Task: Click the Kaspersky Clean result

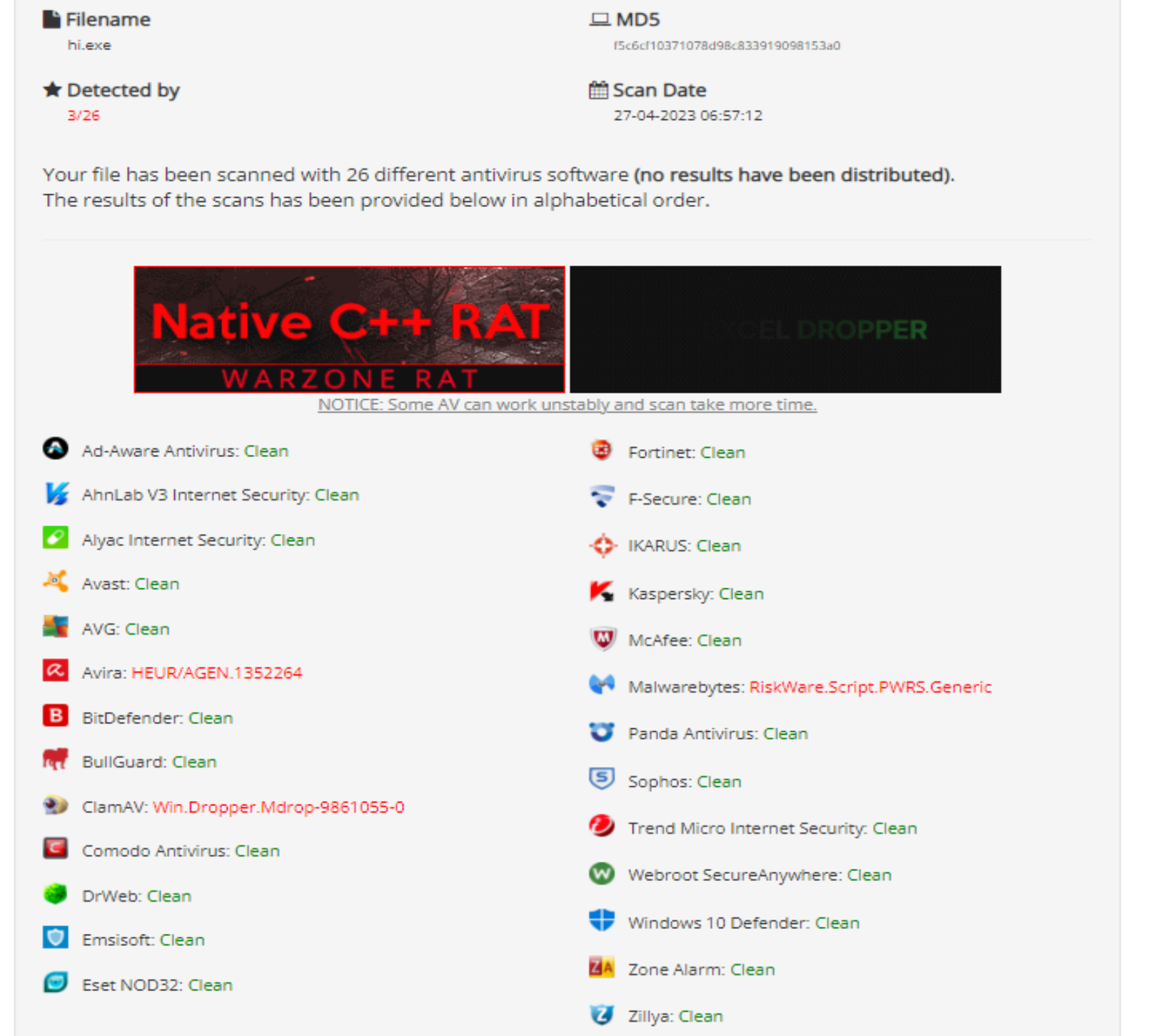Action: coord(741,593)
